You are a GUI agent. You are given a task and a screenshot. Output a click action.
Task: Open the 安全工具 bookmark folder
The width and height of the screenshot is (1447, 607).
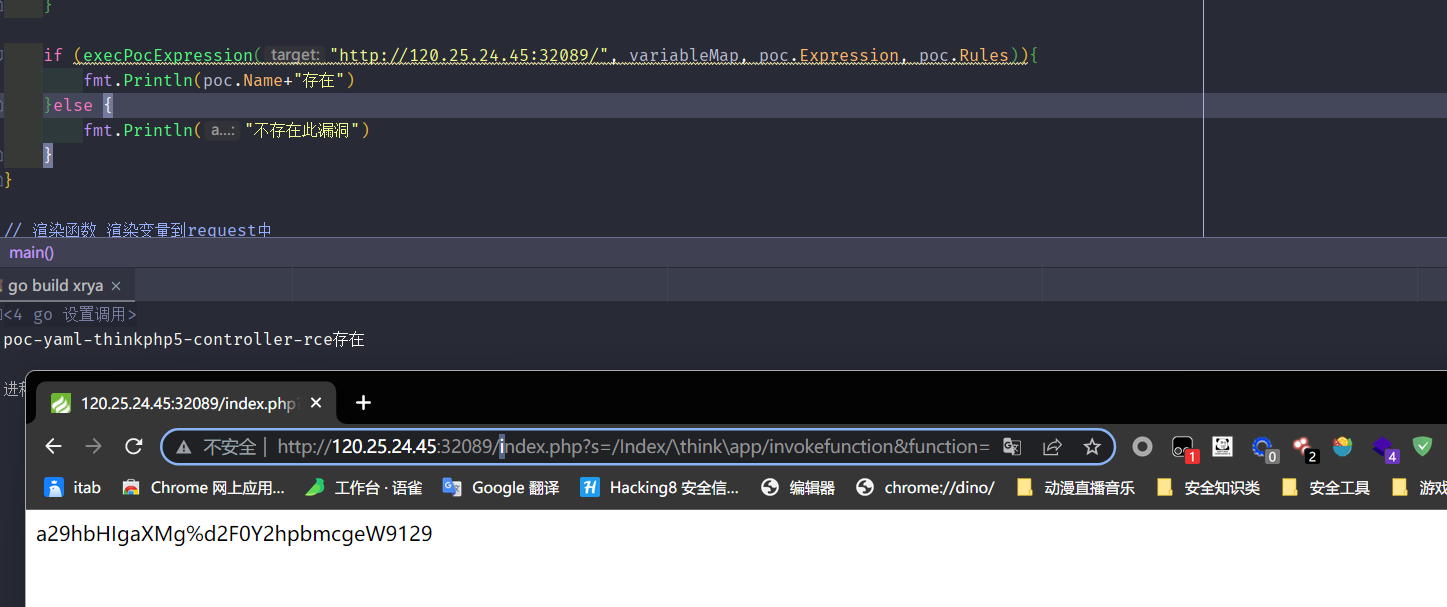point(1325,487)
